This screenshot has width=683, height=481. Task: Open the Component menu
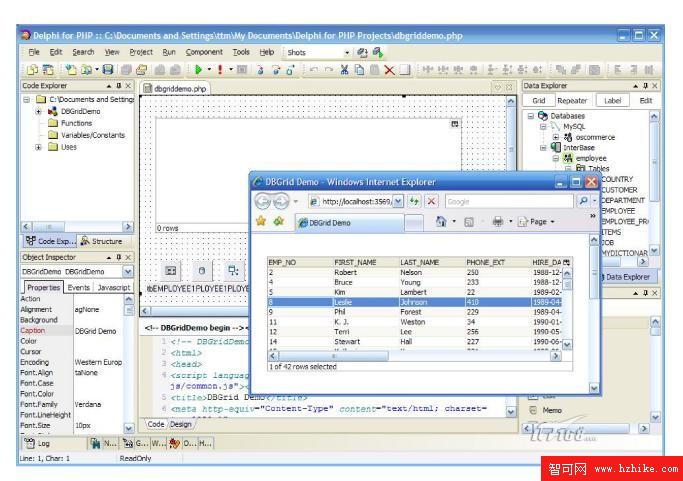click(204, 52)
